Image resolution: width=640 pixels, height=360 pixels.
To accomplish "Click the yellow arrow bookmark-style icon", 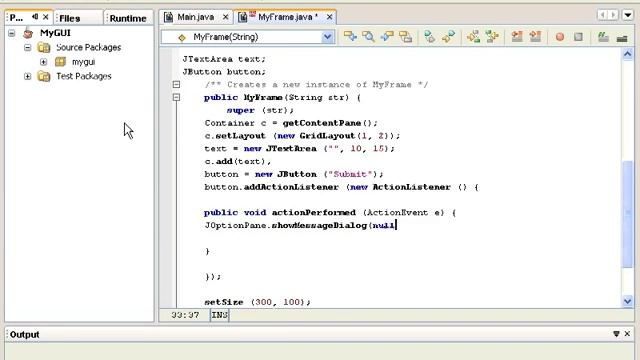I will 473,37.
